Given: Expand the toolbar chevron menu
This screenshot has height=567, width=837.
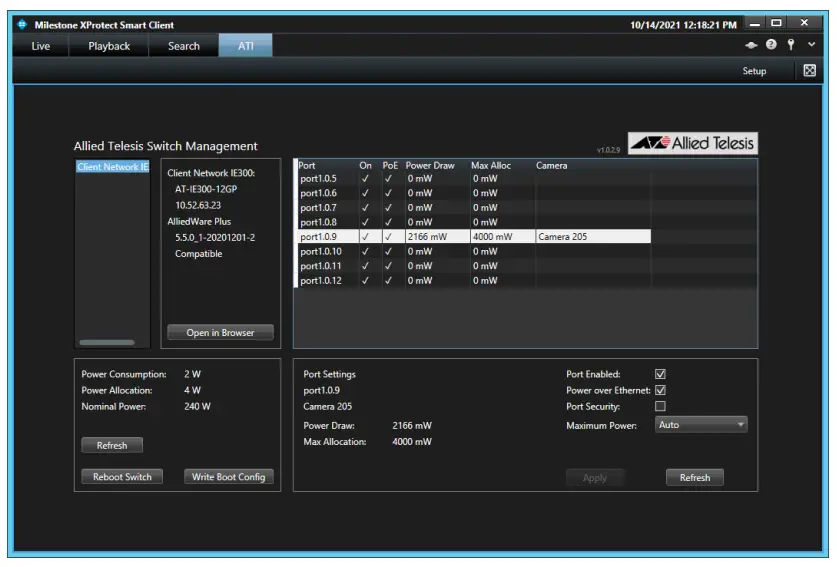Looking at the screenshot, I should (811, 45).
